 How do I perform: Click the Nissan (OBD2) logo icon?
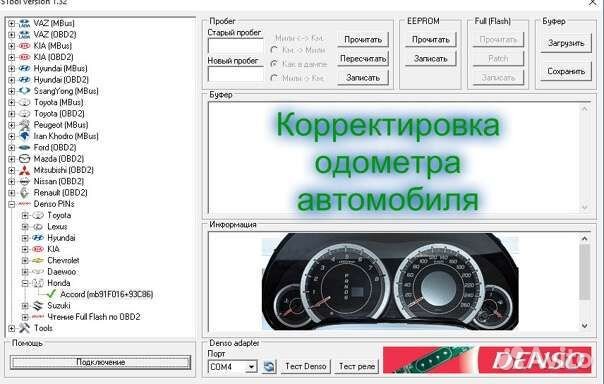click(x=24, y=181)
